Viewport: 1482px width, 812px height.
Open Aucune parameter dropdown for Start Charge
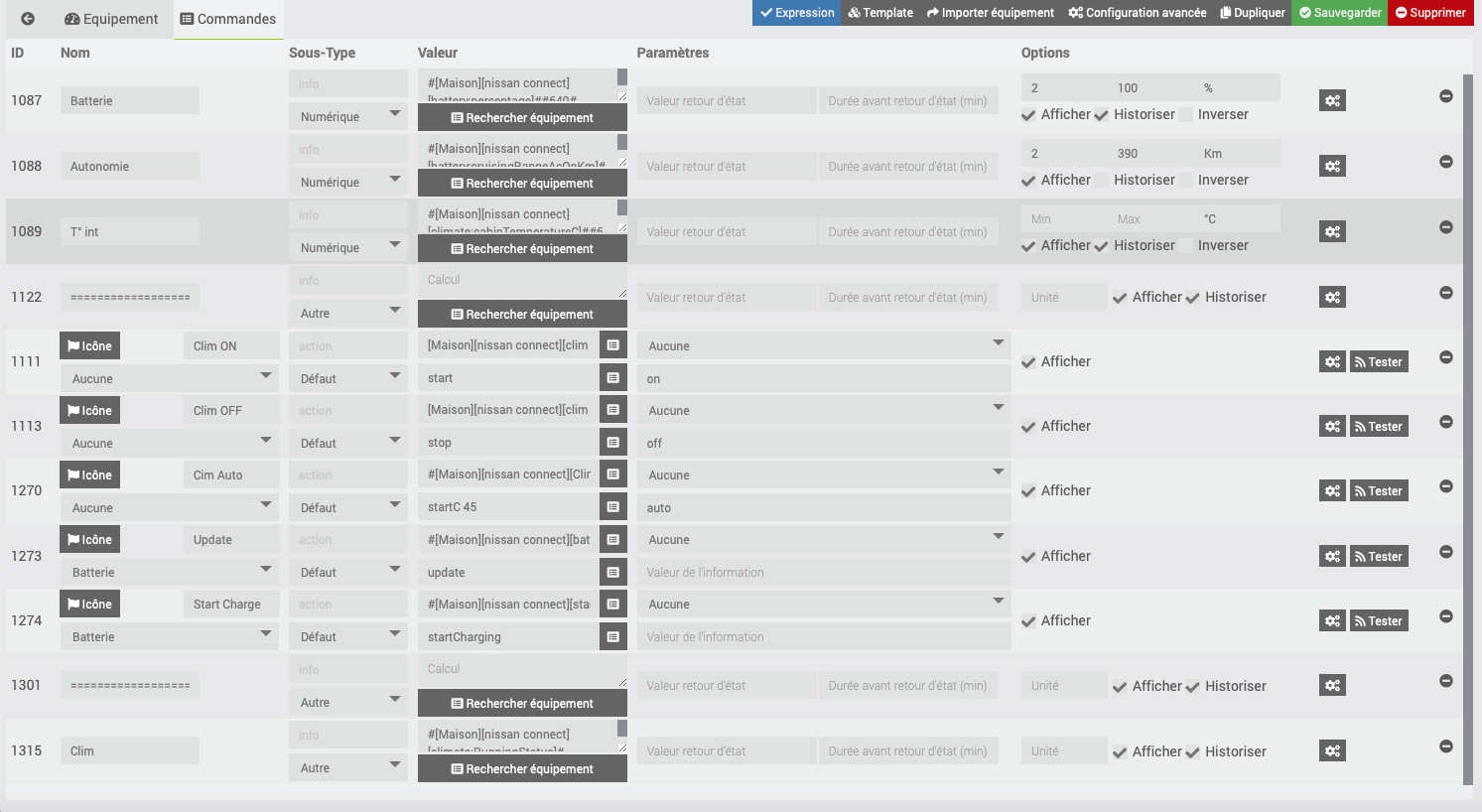[x=824, y=605]
